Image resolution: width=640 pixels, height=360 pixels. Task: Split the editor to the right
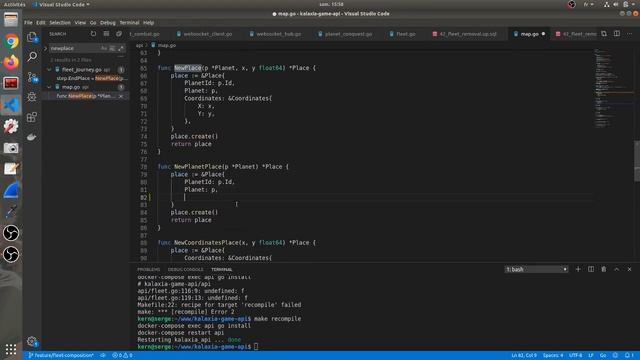(x=617, y=34)
